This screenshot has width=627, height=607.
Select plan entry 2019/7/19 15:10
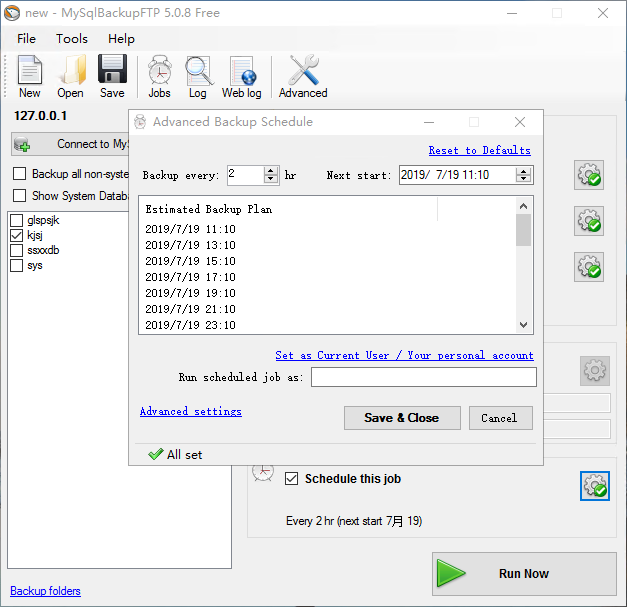190,261
